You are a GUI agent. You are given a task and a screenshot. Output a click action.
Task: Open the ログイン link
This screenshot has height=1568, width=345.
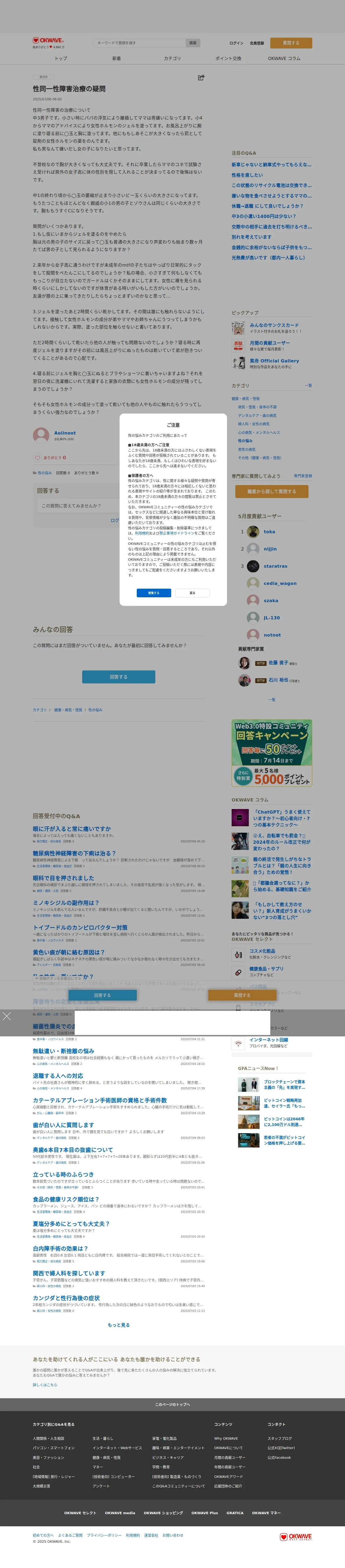click(x=236, y=43)
